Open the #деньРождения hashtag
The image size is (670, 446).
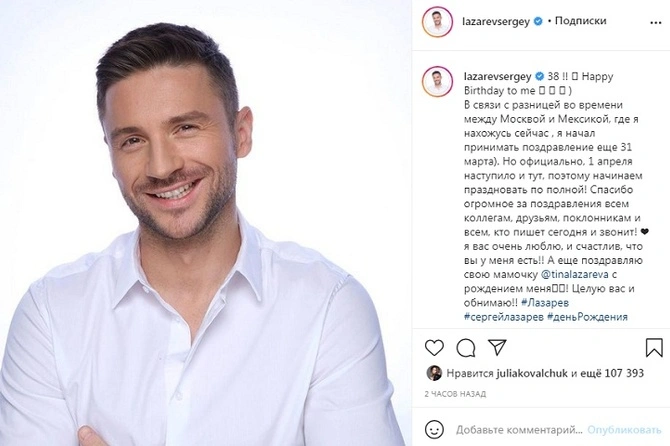(588, 317)
